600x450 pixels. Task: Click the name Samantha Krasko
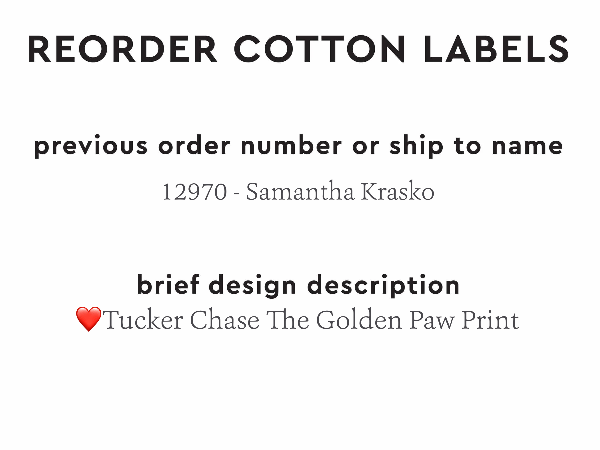click(x=340, y=192)
